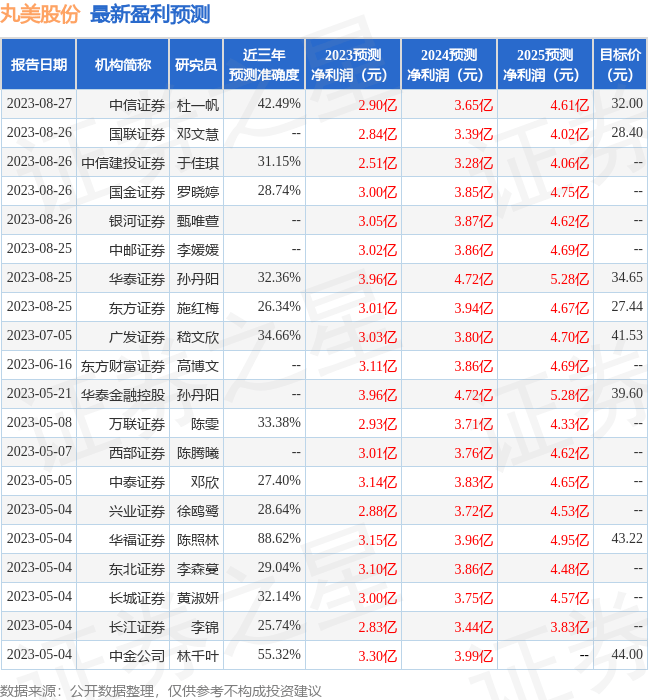Select the 88.62% accuracy value

[279, 540]
